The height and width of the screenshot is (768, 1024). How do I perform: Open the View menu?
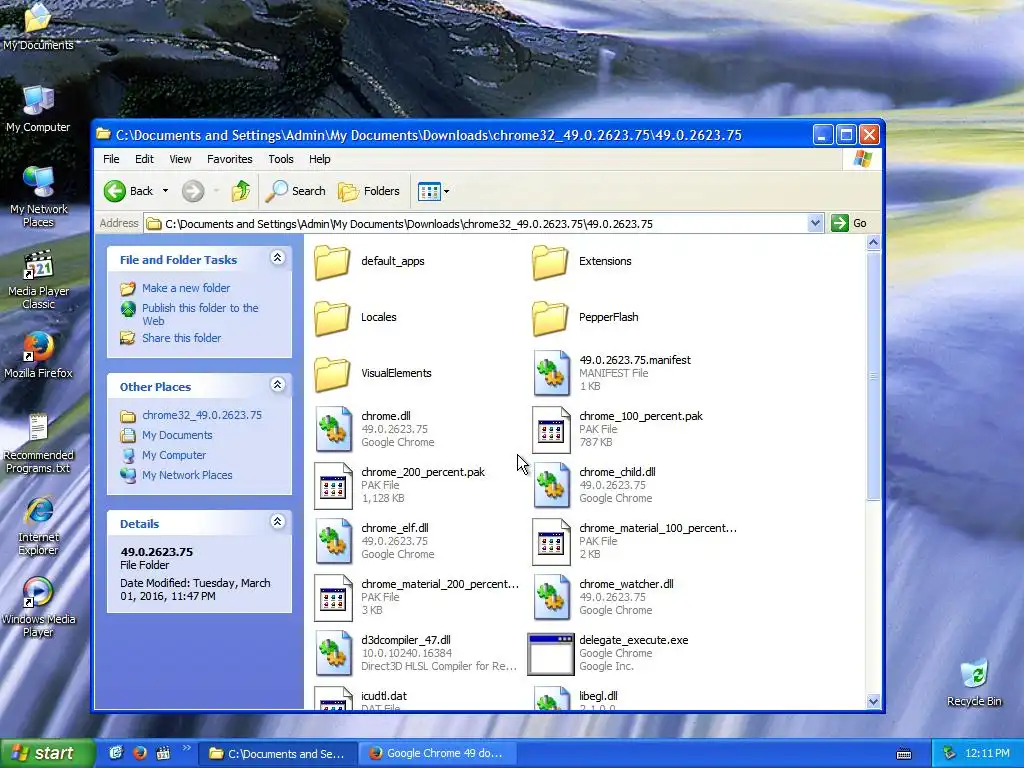click(180, 159)
